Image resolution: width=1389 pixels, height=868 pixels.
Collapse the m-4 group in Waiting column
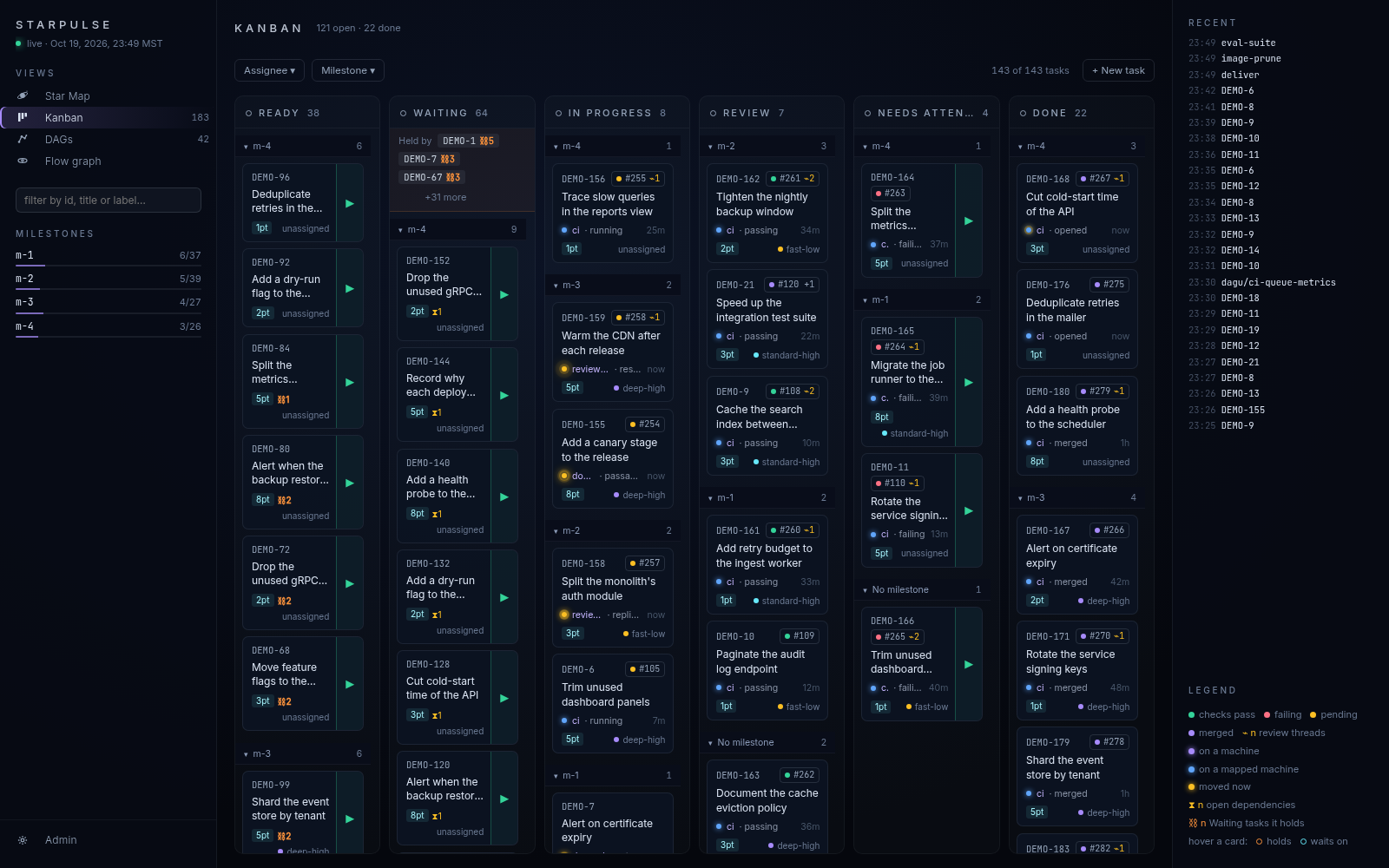(x=458, y=229)
